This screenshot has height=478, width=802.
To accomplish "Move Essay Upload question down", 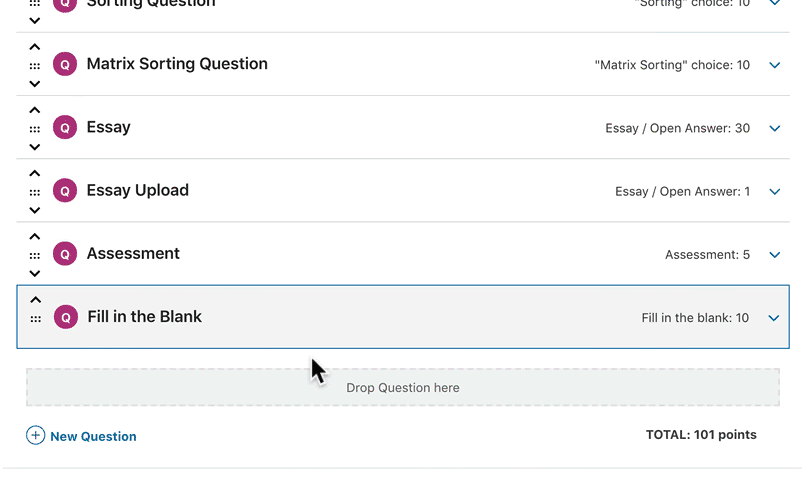I will [x=35, y=210].
